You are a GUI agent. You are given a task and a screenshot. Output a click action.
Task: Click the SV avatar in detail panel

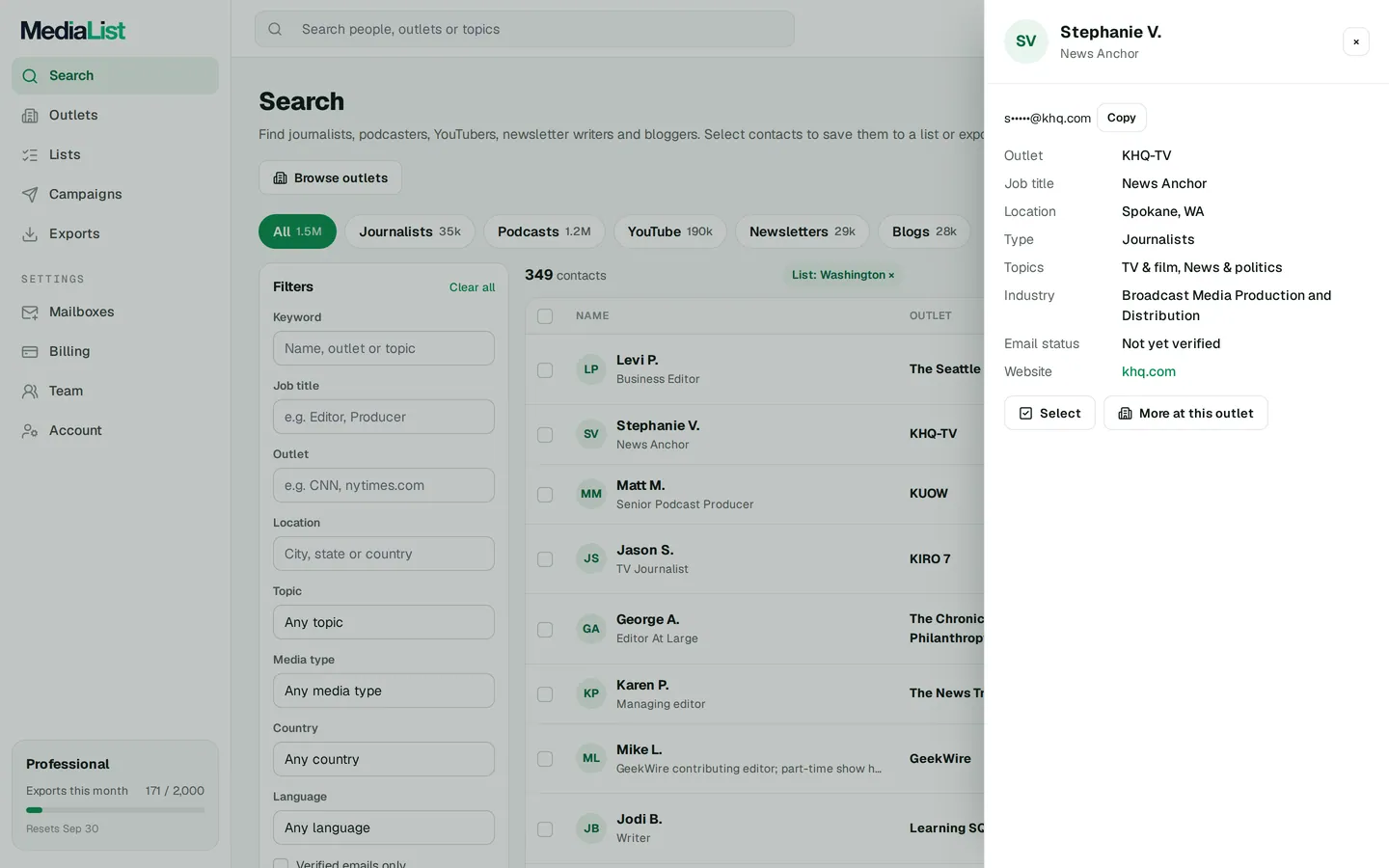point(1026,41)
